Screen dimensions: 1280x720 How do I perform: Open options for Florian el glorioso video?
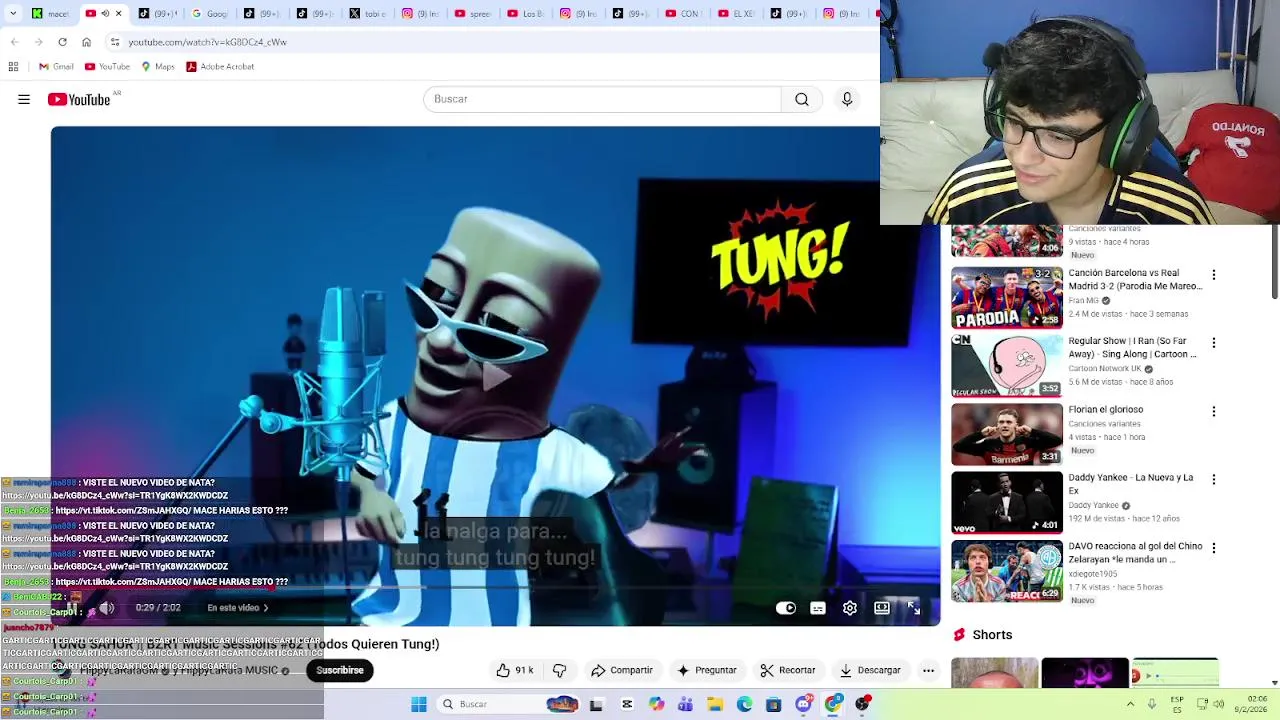1214,411
